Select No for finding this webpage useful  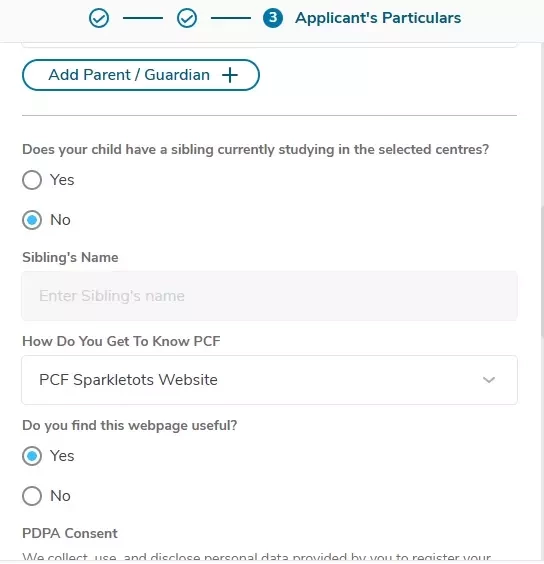pos(32,496)
